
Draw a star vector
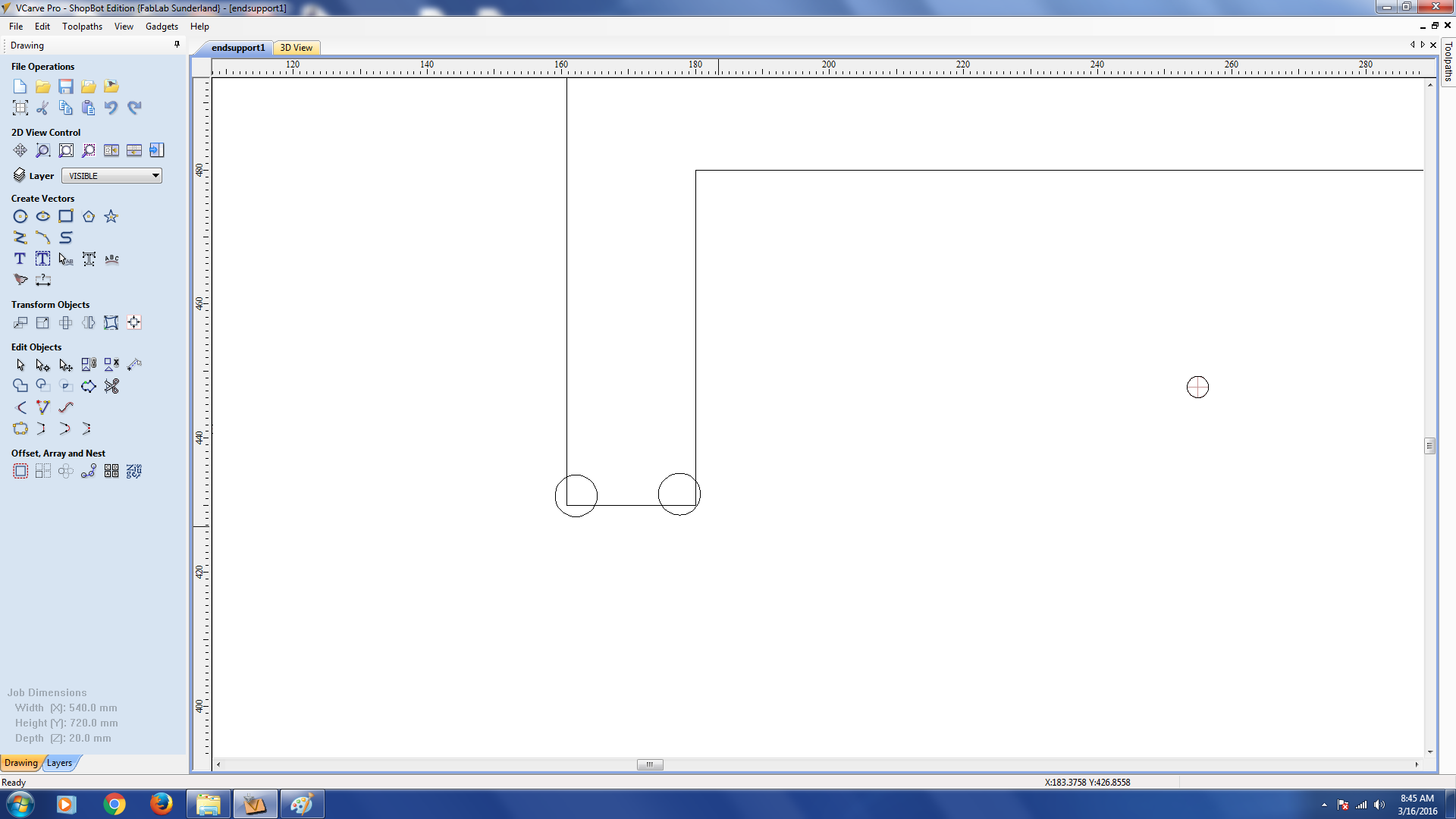pyautogui.click(x=111, y=217)
